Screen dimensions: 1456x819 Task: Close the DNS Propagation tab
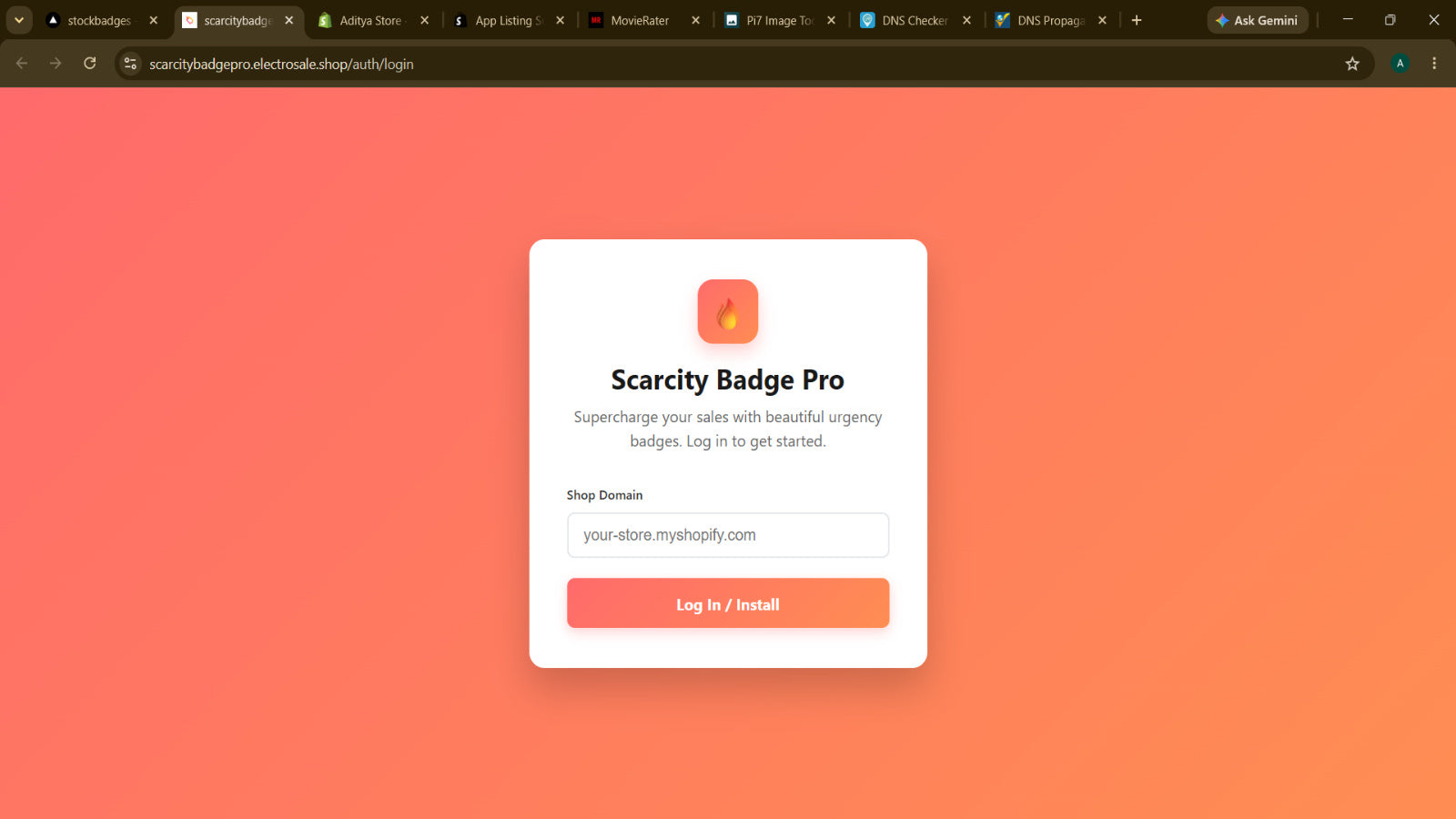1102,20
